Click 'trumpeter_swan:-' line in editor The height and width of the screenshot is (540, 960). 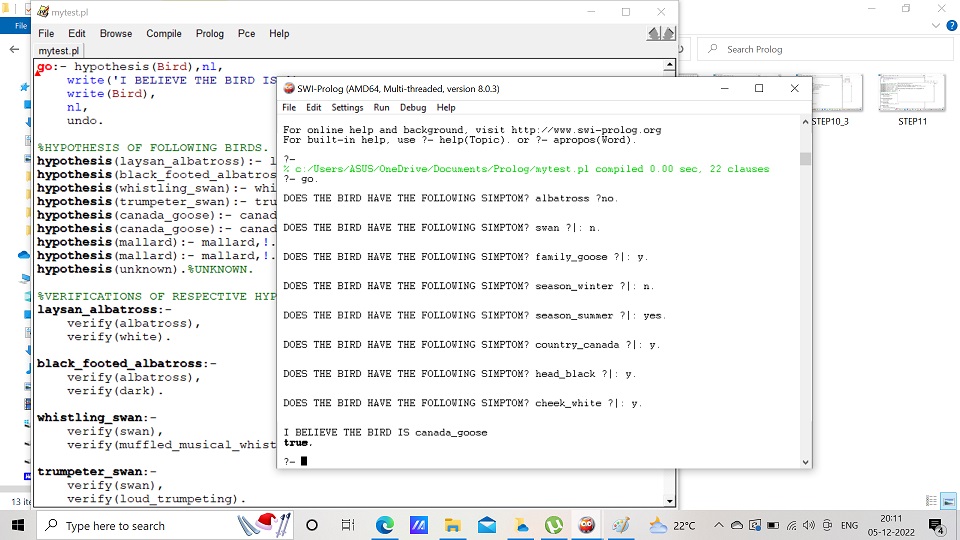tap(97, 471)
